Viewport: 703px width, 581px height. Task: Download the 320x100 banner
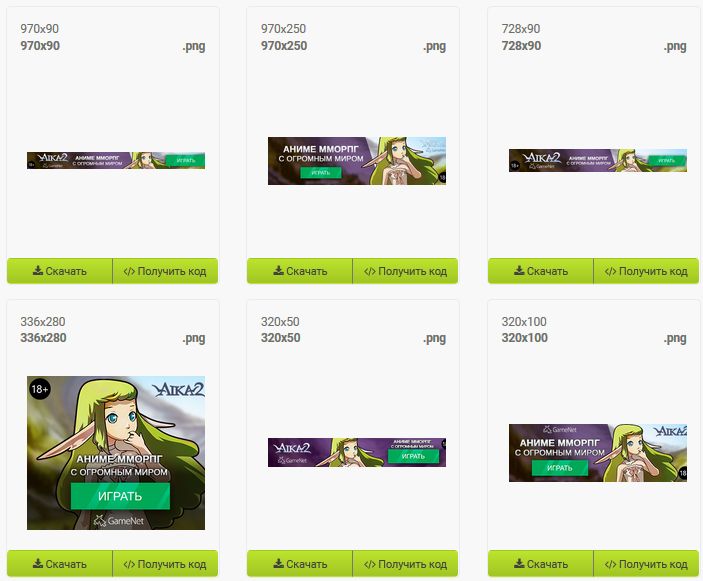point(541,564)
